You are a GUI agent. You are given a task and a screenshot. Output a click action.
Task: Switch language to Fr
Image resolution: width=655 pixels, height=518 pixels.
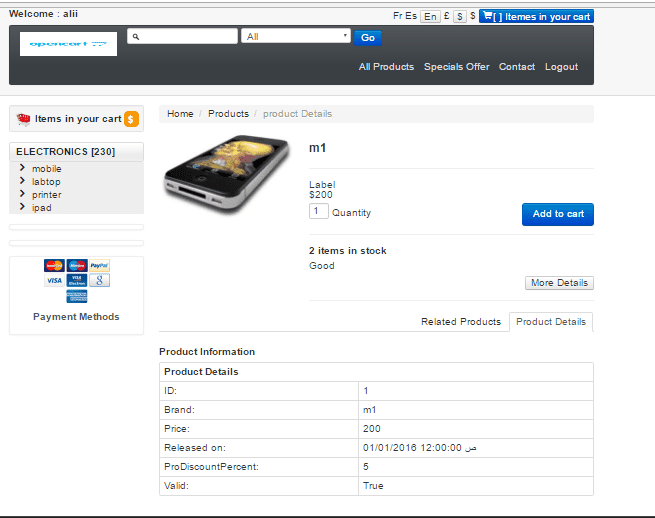pos(397,16)
